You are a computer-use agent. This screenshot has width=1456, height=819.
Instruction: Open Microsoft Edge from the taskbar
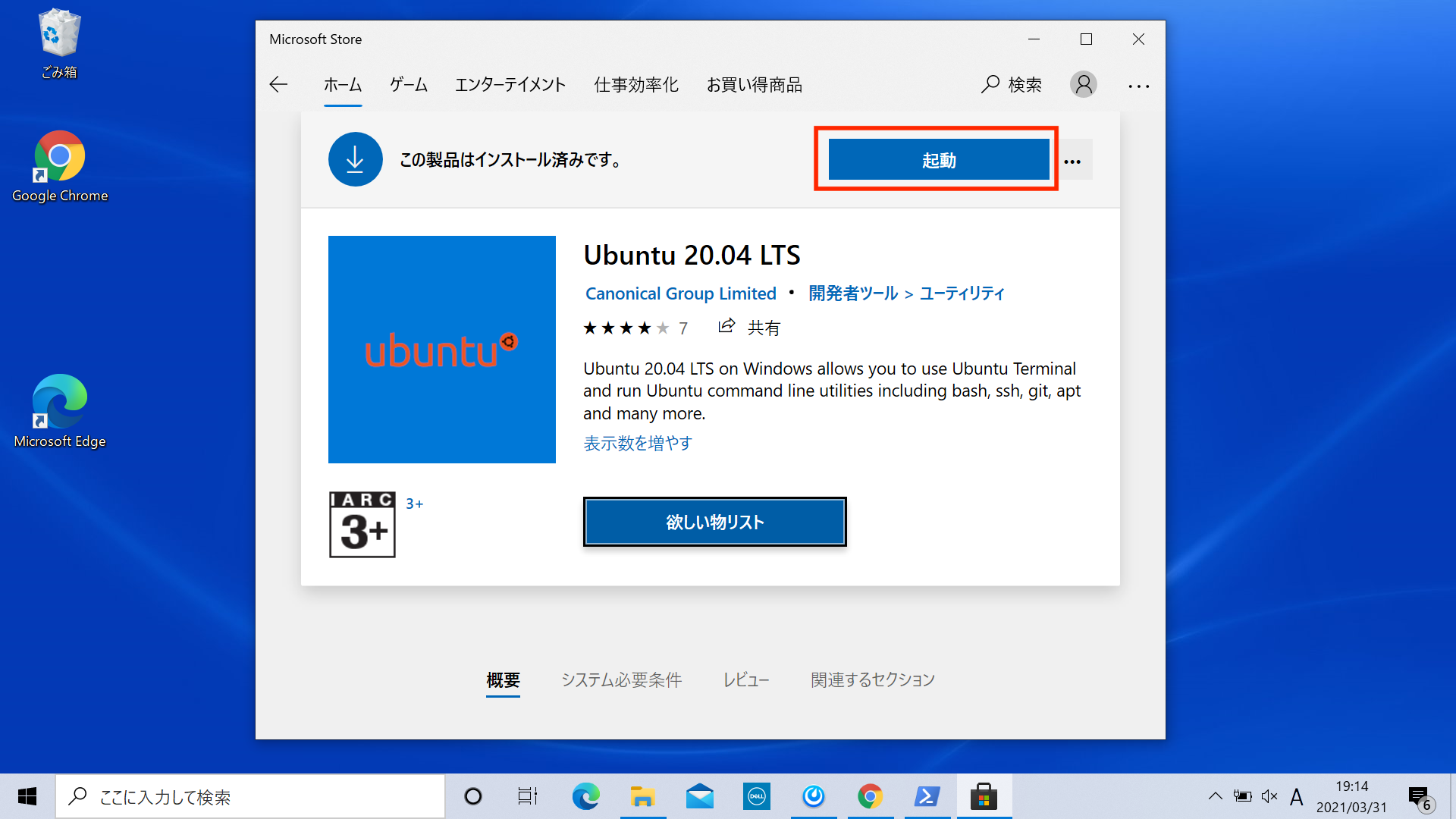(x=585, y=796)
